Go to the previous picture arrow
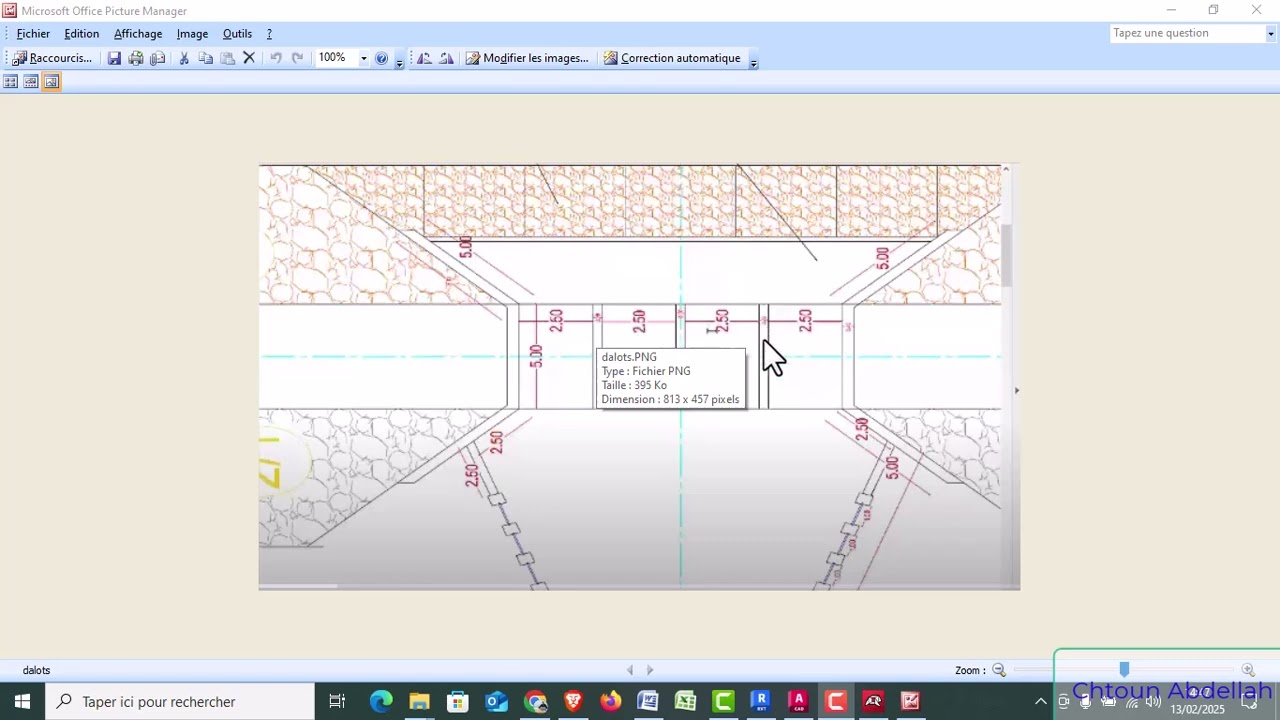 point(630,670)
